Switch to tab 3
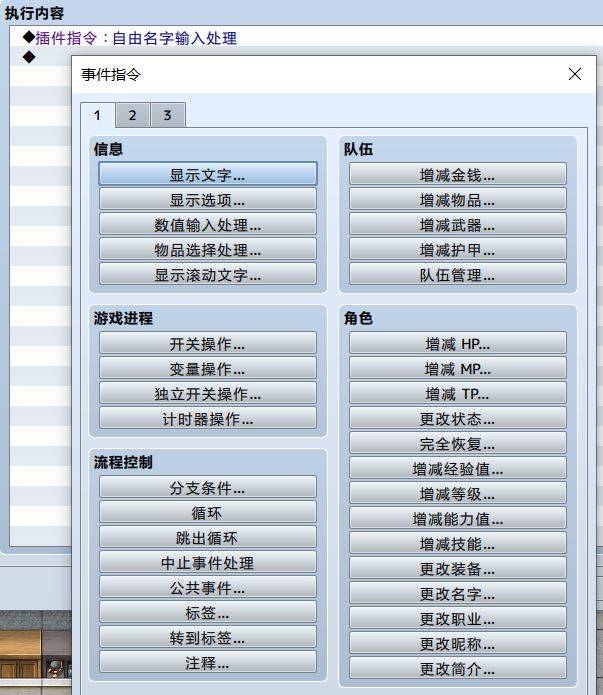Image resolution: width=603 pixels, height=695 pixels. 167,115
